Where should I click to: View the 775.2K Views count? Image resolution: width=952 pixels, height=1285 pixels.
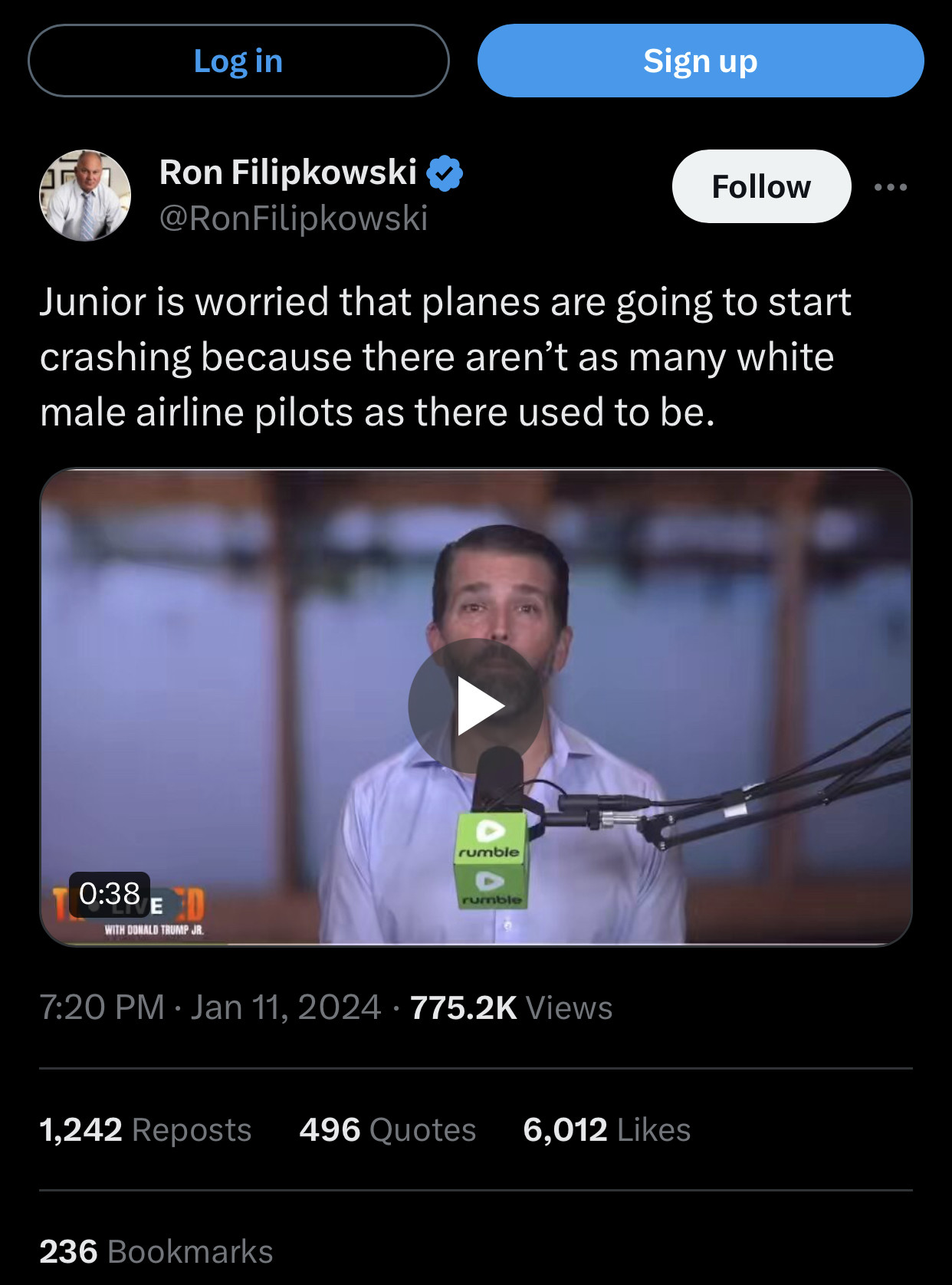(x=511, y=1007)
